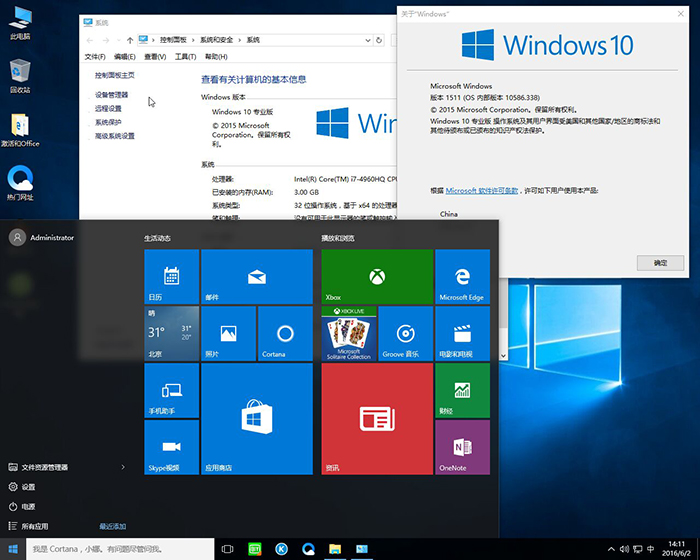The height and width of the screenshot is (560, 700).
Task: Open the Xbox tile
Action: tap(377, 277)
